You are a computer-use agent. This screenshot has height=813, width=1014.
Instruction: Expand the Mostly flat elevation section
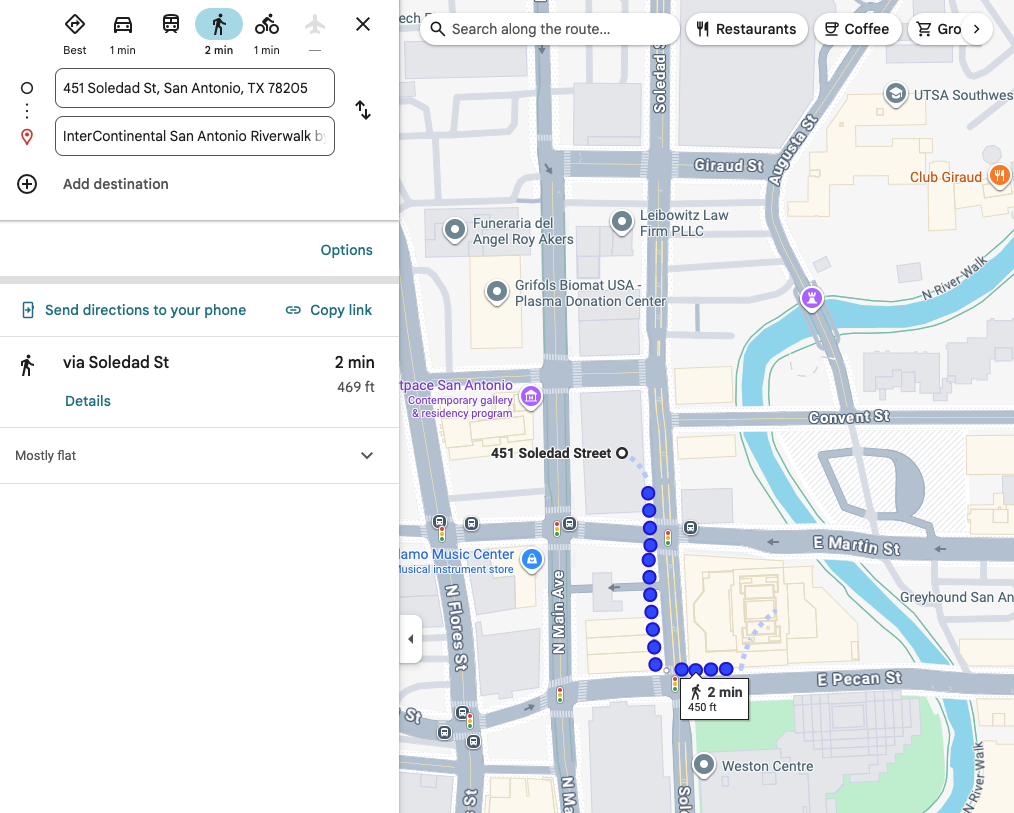tap(199, 455)
